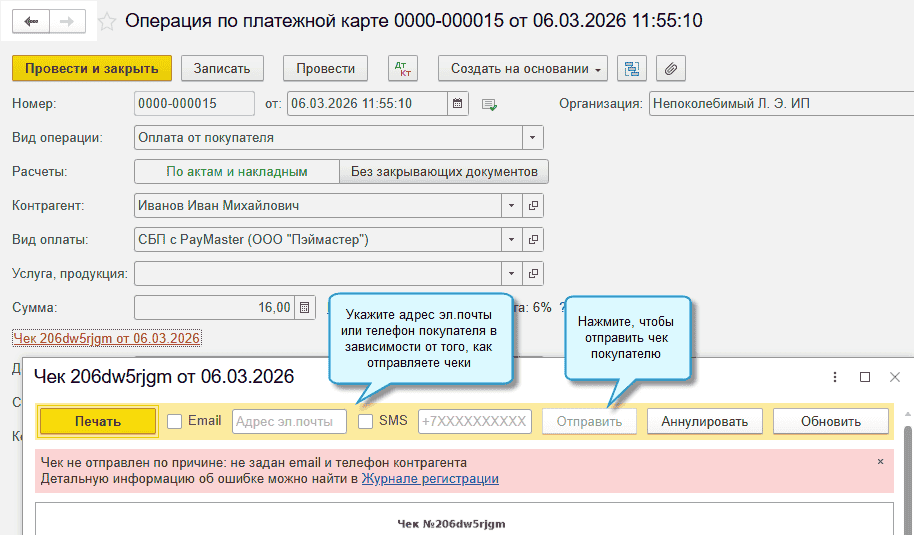Enable the Email checkbox

tap(175, 421)
